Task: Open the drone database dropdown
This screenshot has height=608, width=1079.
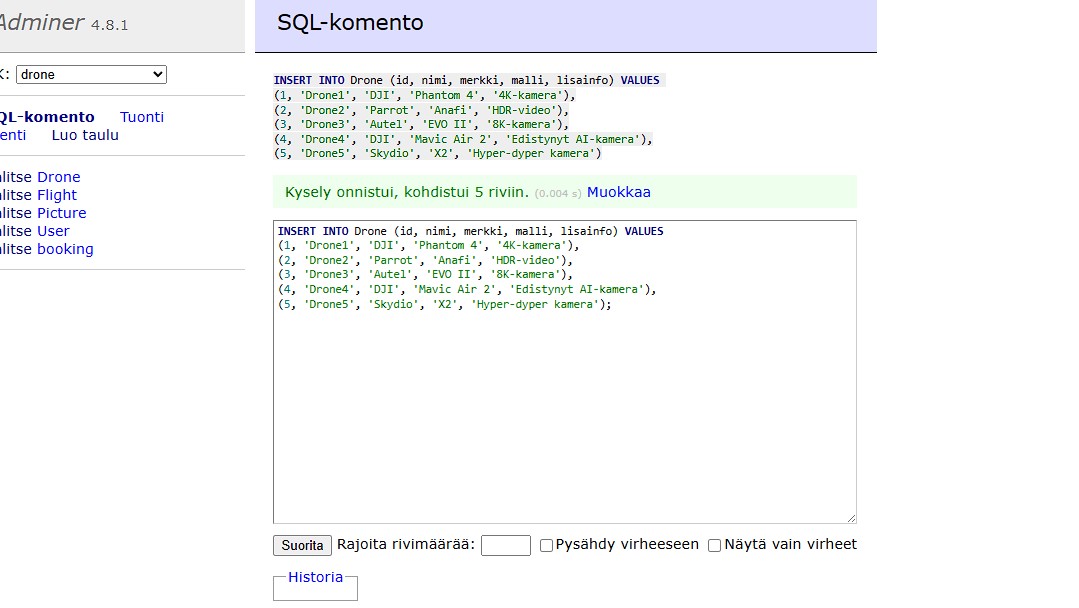Action: click(92, 75)
